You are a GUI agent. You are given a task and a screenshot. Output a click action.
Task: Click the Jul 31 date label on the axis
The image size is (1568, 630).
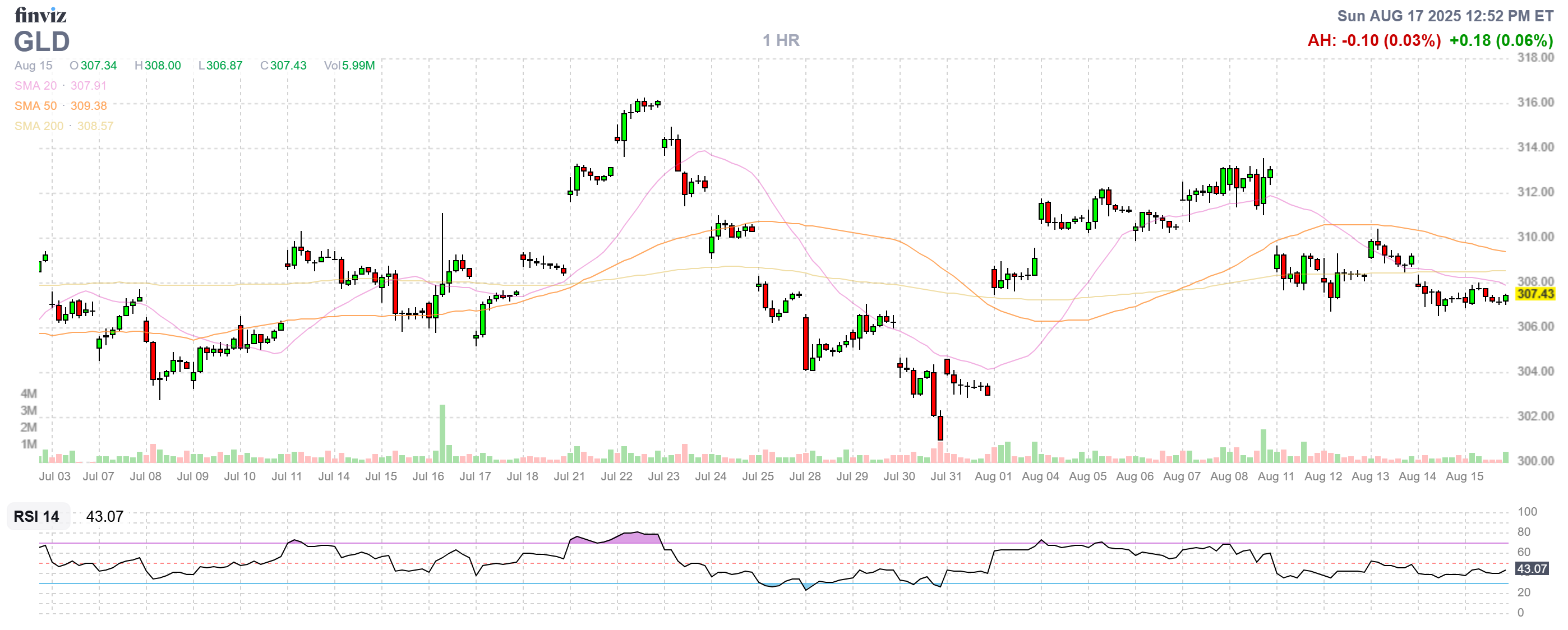pyautogui.click(x=946, y=476)
